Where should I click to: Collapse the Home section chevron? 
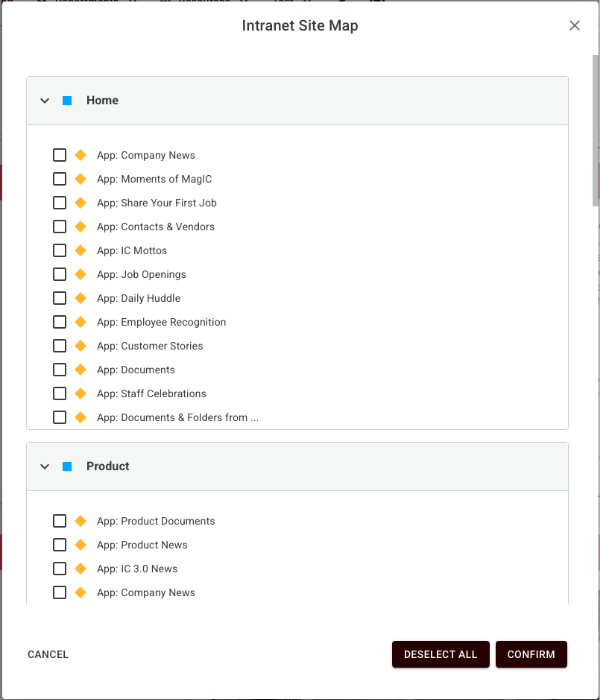point(45,101)
